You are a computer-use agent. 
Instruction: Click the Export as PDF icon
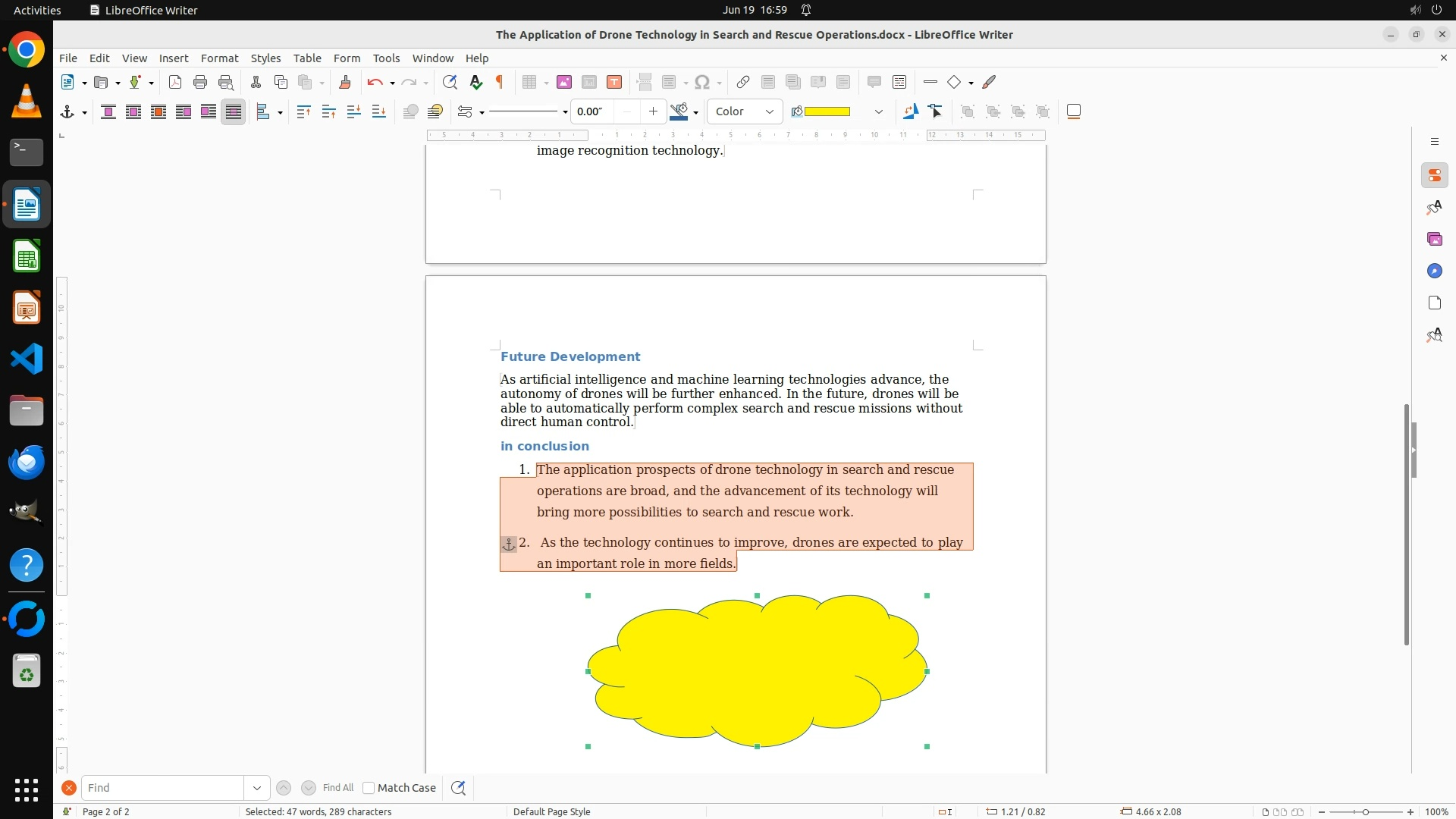tap(175, 82)
